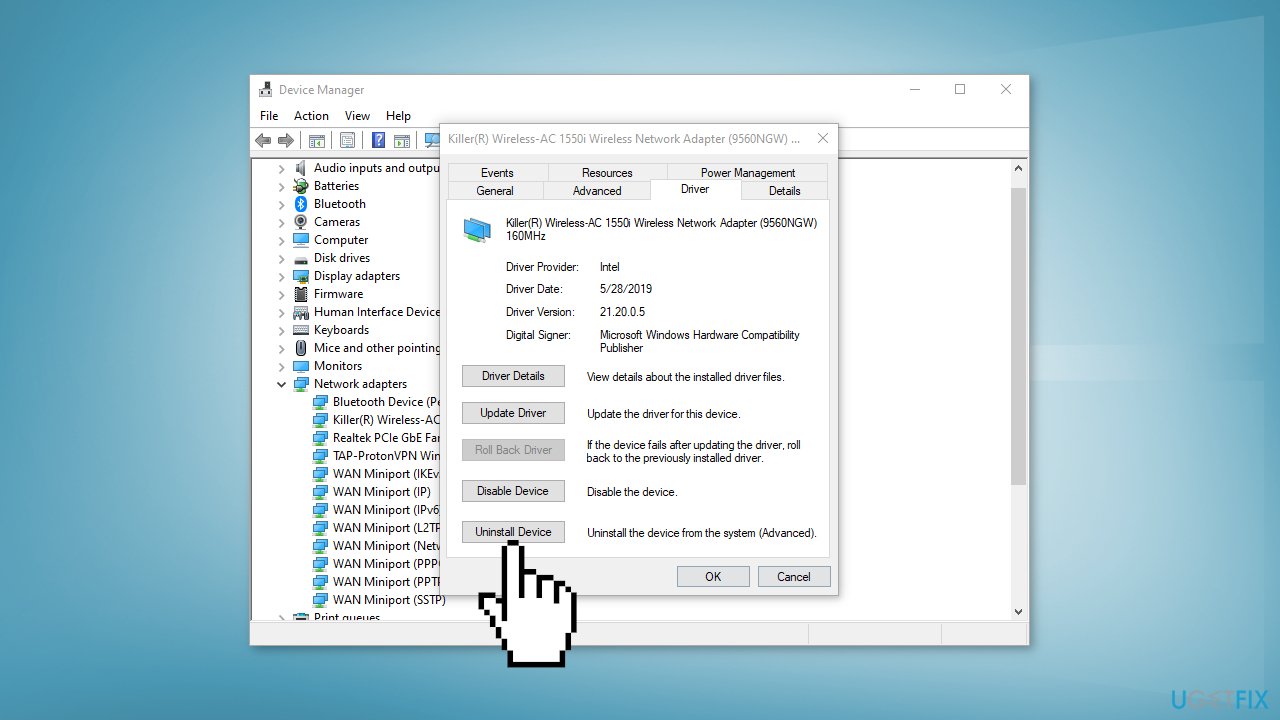Viewport: 1280px width, 720px height.
Task: Click the Forward navigation arrow
Action: coord(285,140)
